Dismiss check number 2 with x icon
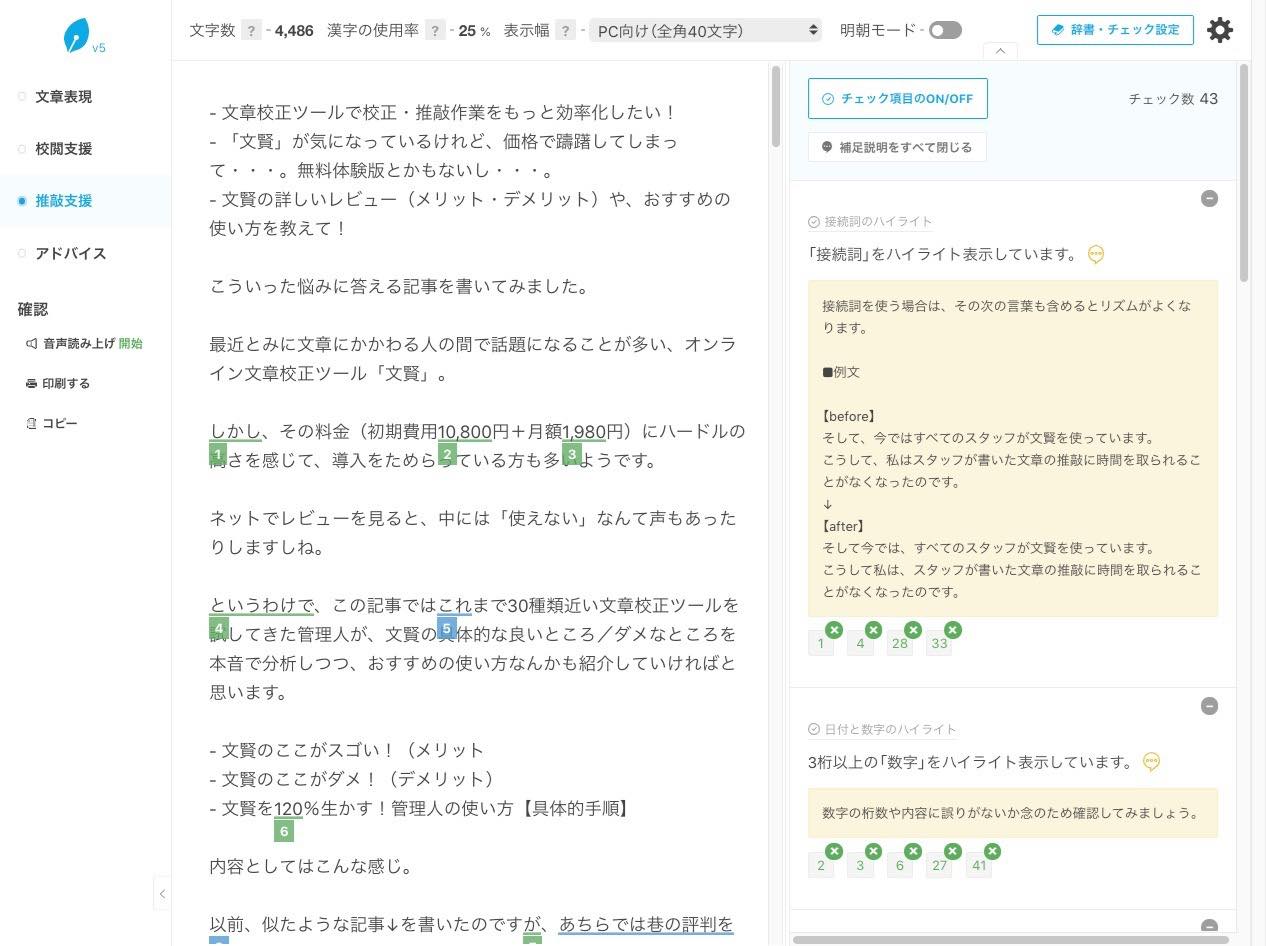 (x=834, y=852)
